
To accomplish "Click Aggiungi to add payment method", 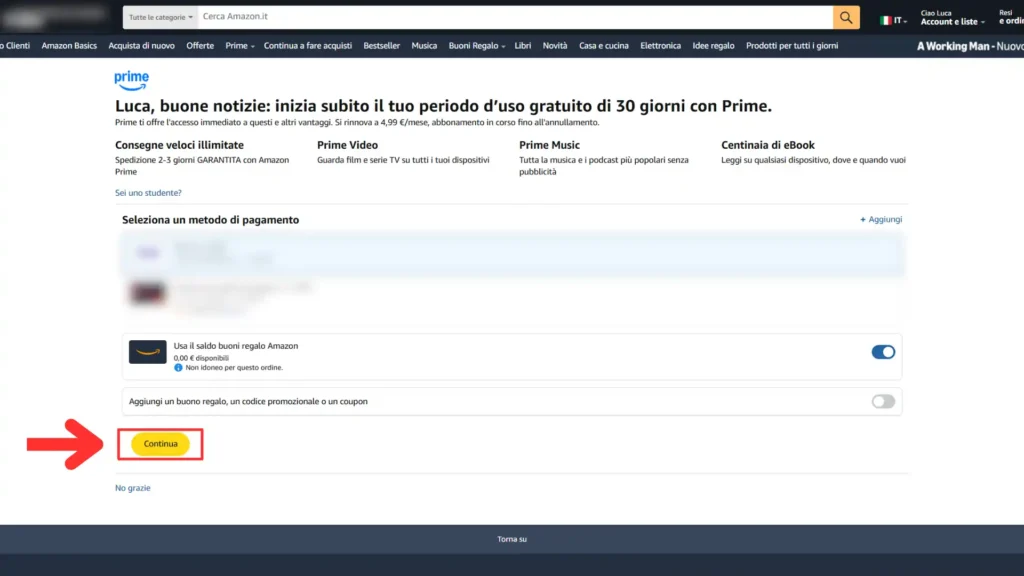I will (881, 219).
